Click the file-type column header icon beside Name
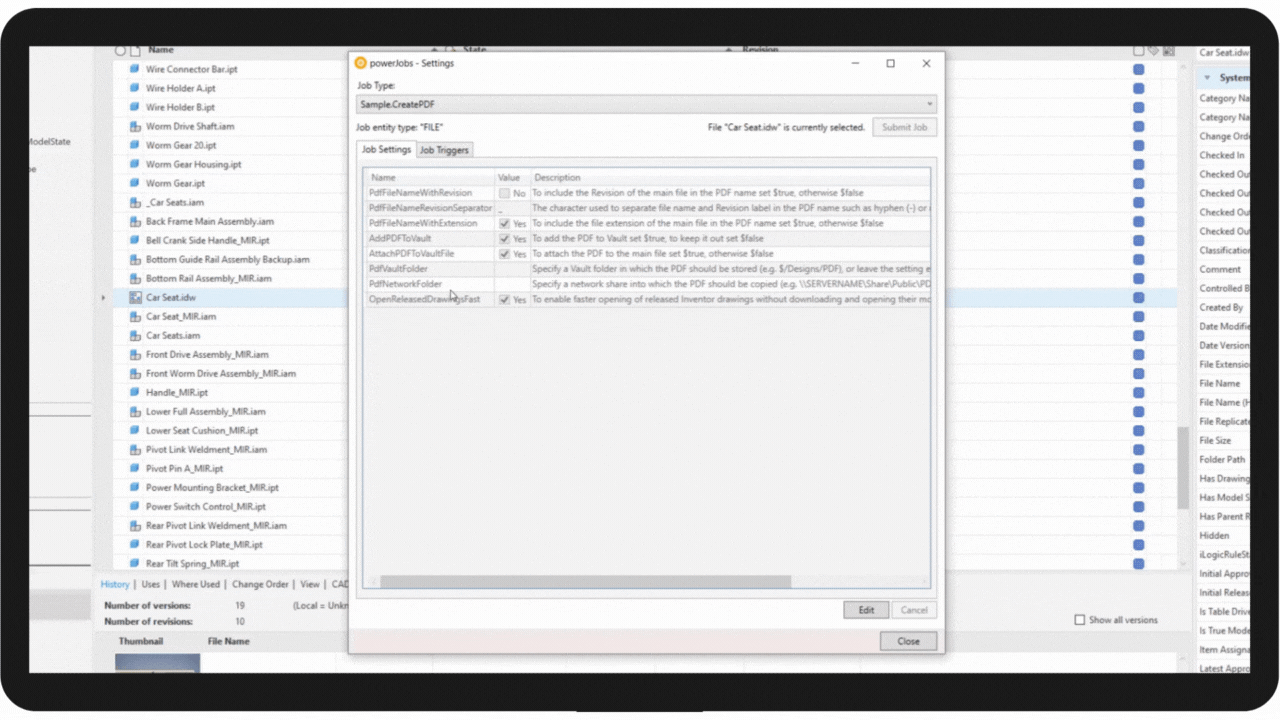 (x=135, y=50)
